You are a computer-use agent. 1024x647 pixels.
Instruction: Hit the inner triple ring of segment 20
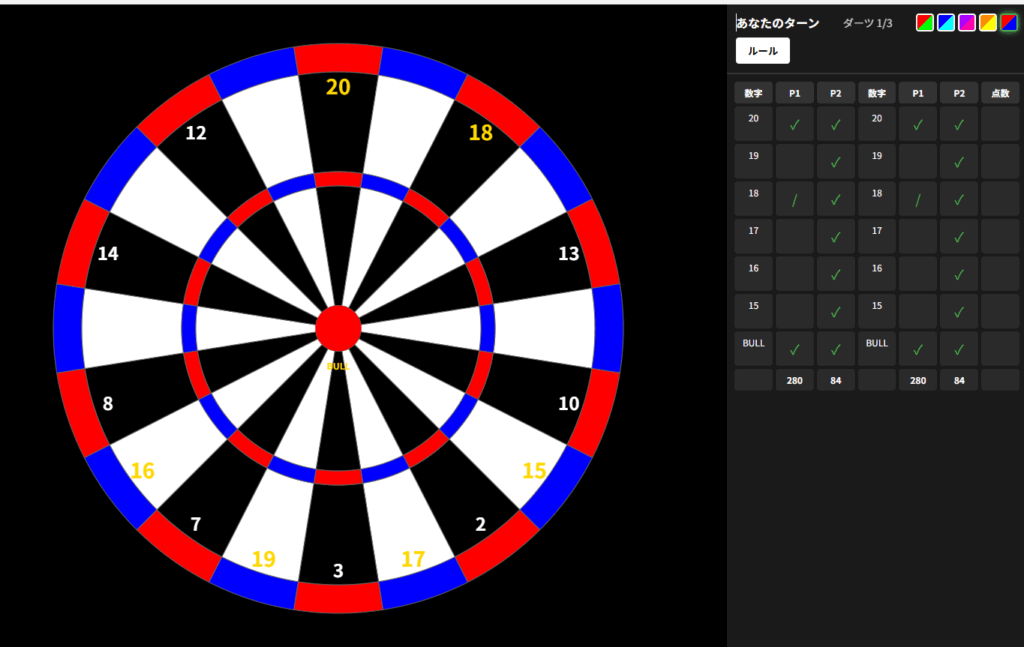click(338, 180)
